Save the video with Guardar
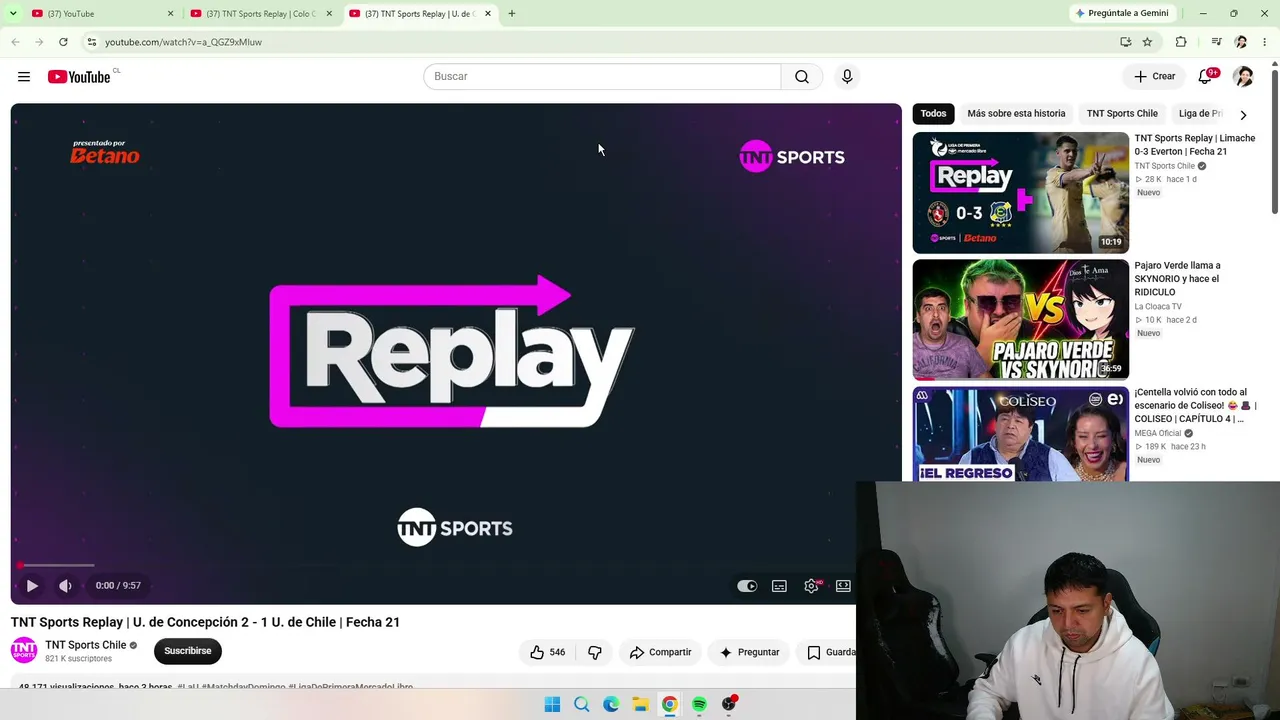The image size is (1280, 720). pos(830,653)
